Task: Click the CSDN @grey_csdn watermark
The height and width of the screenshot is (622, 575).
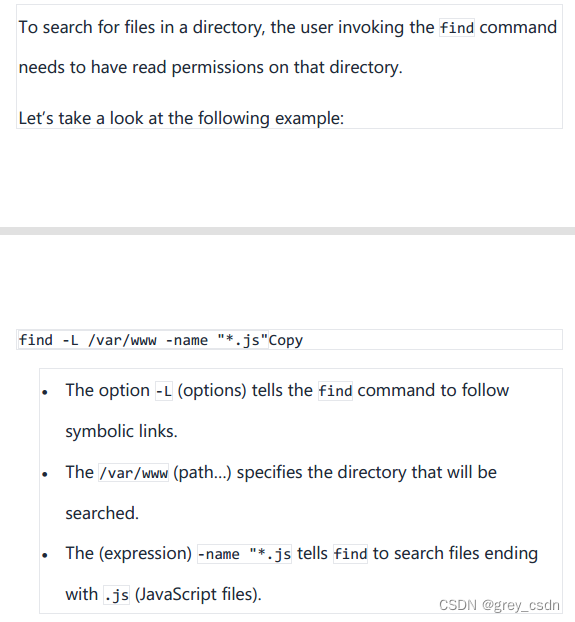Action: (x=499, y=605)
